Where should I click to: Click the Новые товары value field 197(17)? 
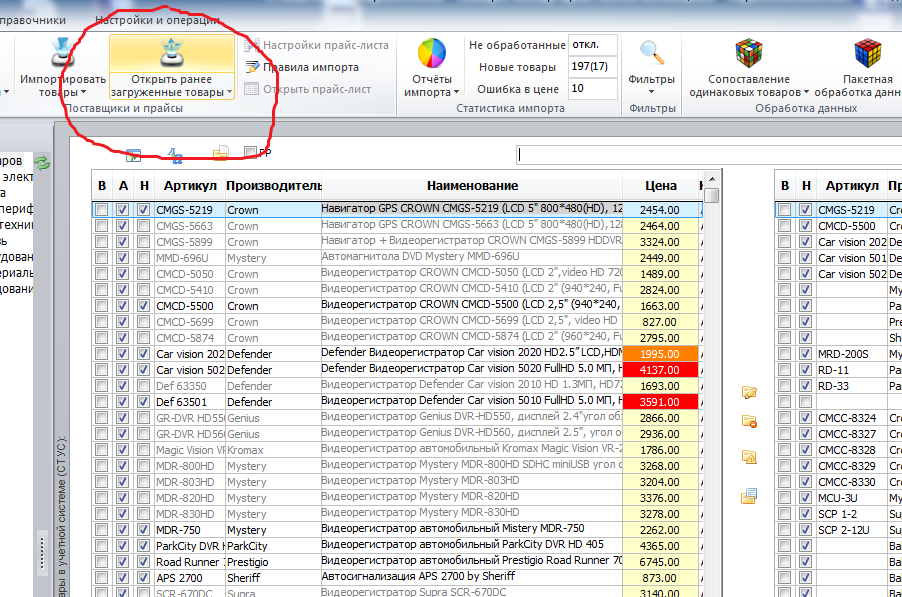[593, 67]
